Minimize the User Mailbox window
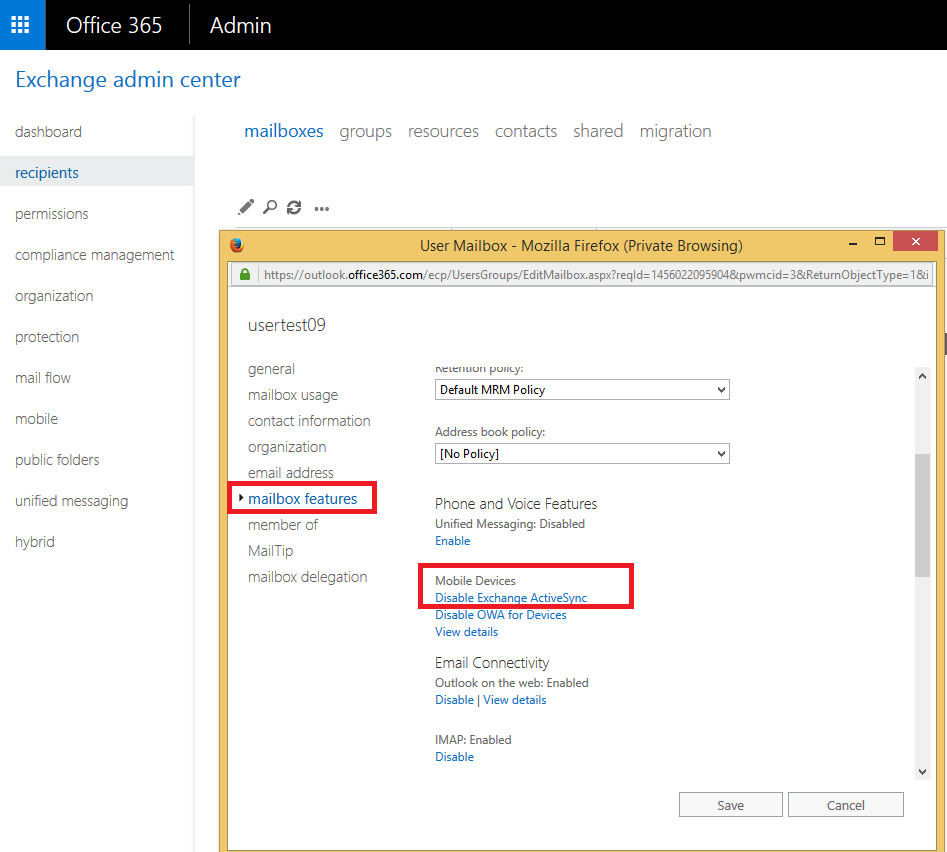The height and width of the screenshot is (852, 947). click(x=853, y=244)
